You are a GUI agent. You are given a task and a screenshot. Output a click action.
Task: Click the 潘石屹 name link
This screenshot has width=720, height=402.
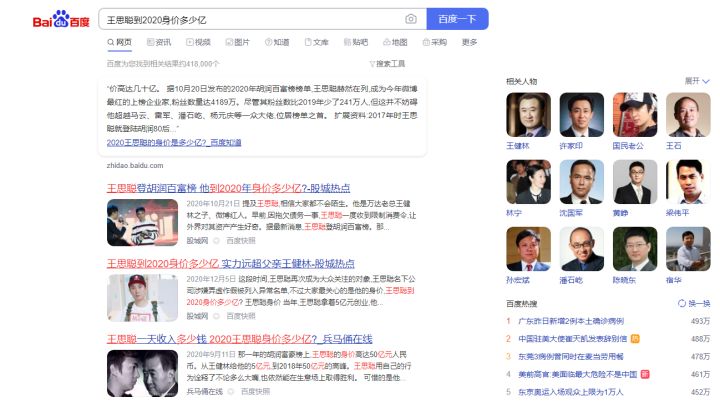(571, 280)
